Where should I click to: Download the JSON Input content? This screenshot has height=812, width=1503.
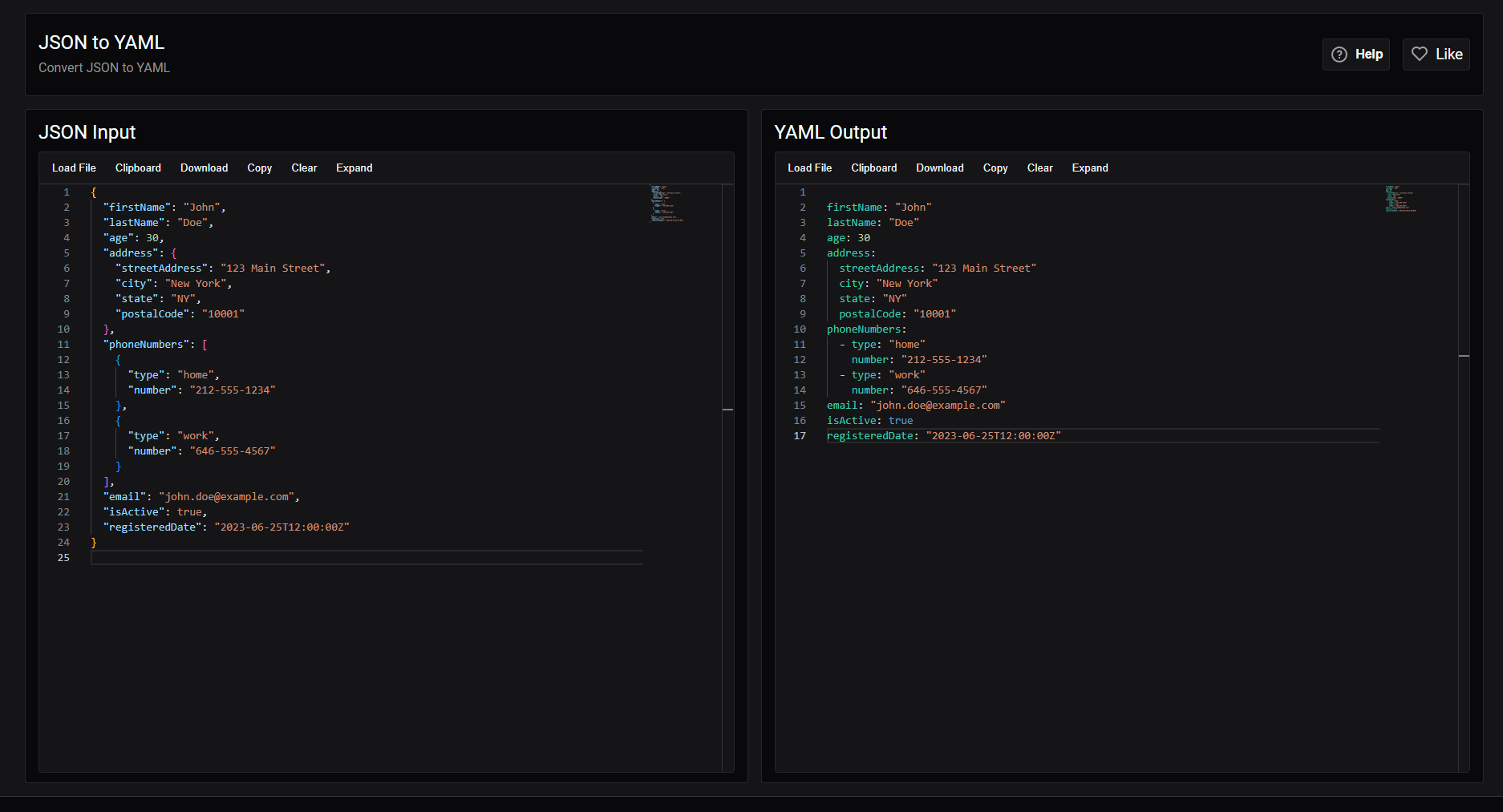tap(204, 168)
